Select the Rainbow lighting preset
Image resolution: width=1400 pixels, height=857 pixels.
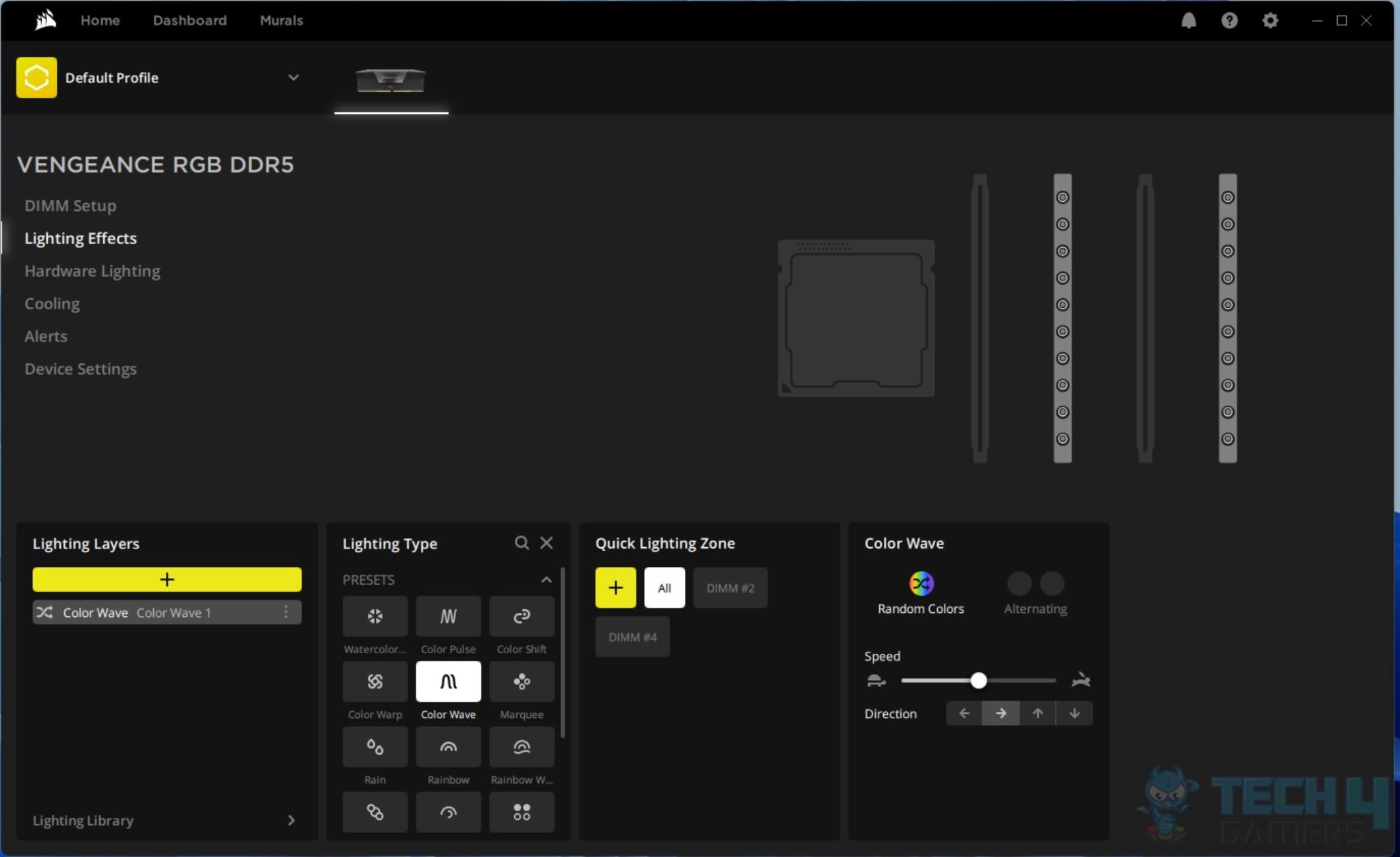448,747
